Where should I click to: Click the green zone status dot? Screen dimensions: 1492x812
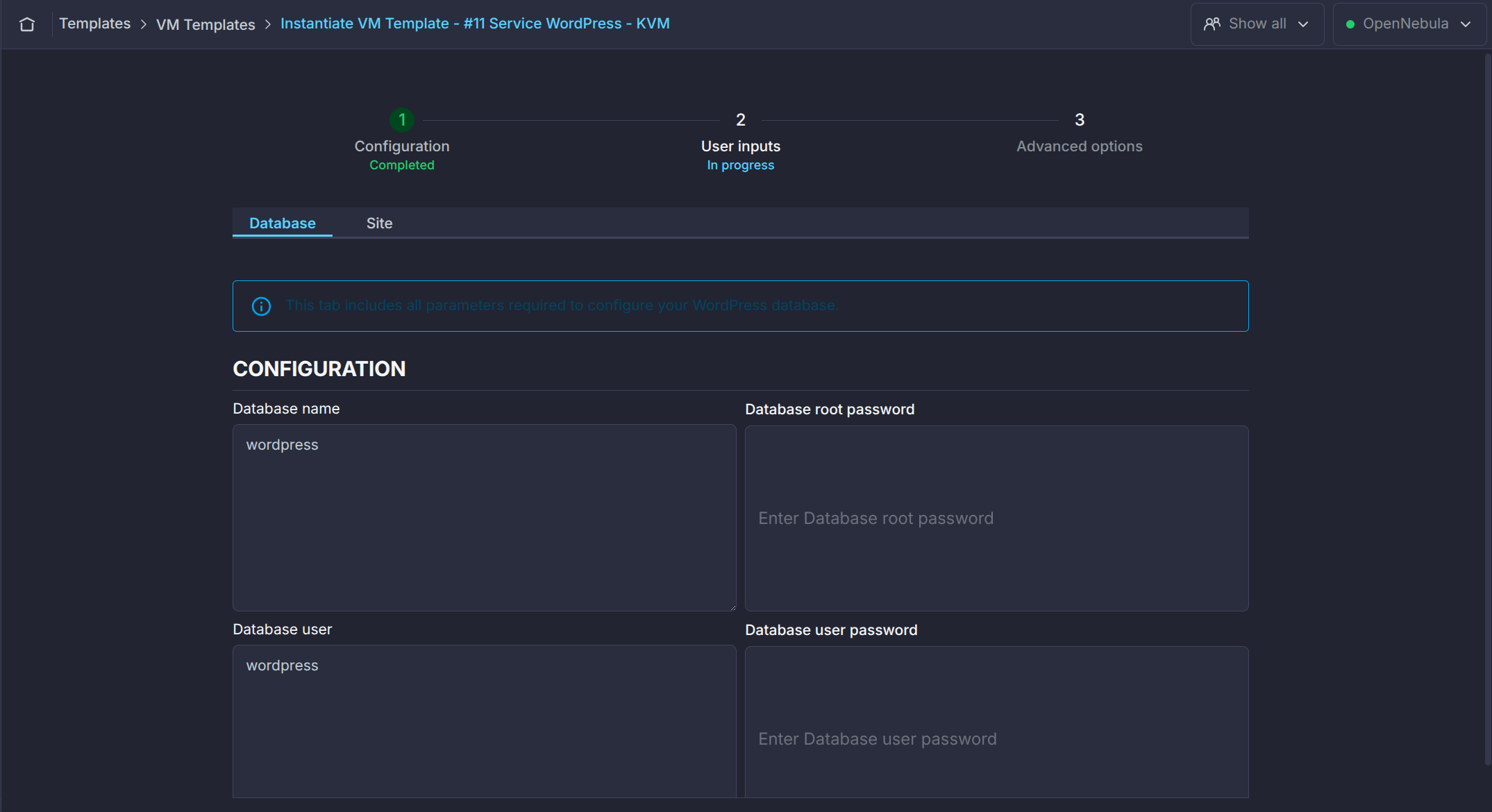pyautogui.click(x=1350, y=24)
